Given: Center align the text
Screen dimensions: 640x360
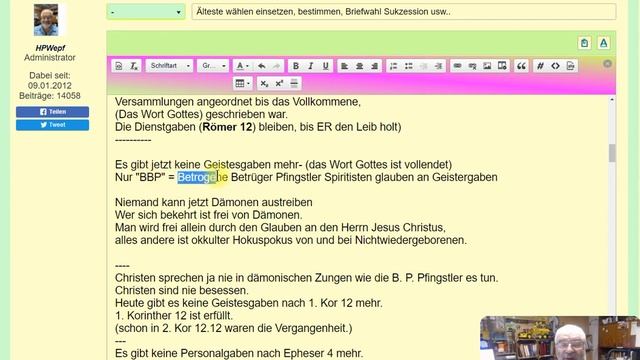Looking at the screenshot, I should tap(360, 66).
